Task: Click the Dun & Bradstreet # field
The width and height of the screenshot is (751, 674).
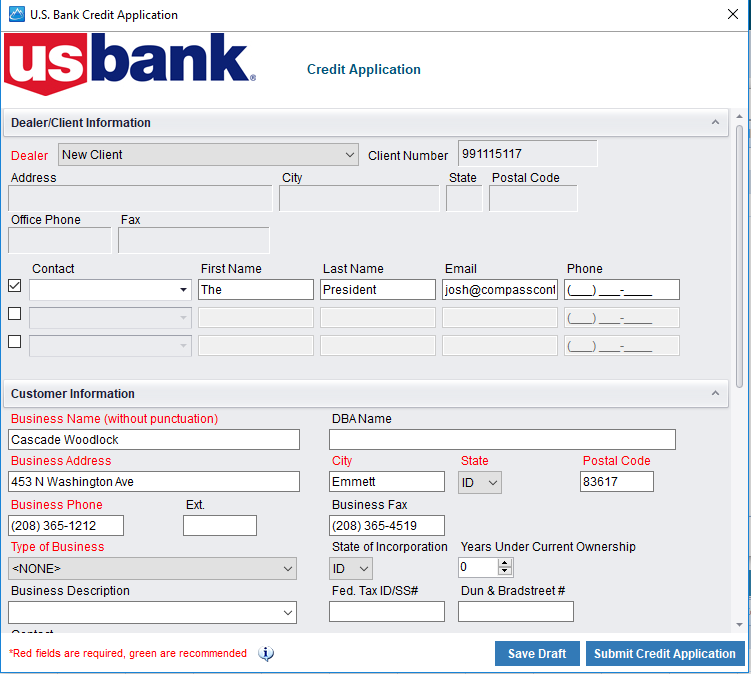Action: (515, 612)
